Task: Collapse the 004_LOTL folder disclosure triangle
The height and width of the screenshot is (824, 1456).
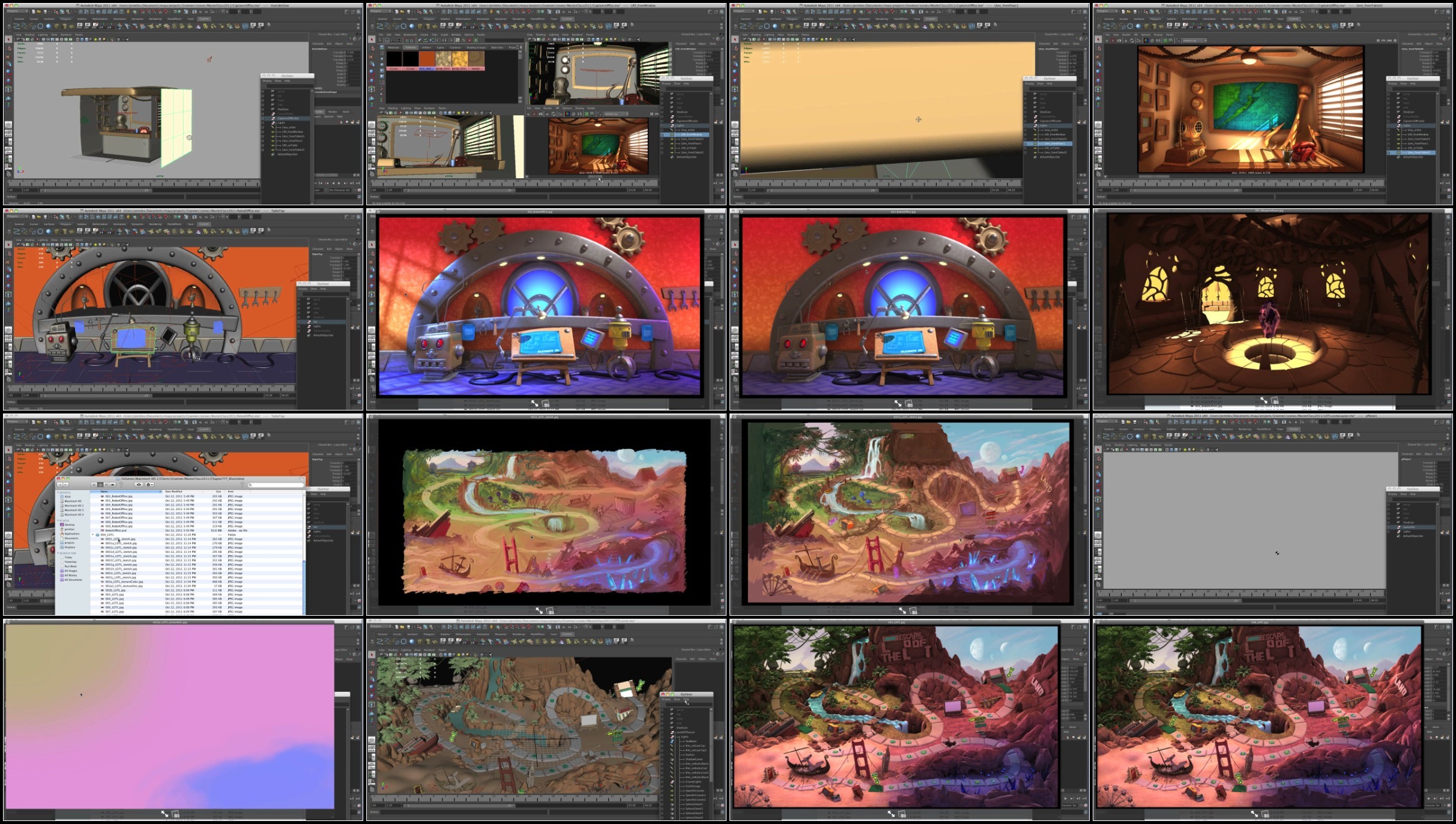Action: point(92,535)
